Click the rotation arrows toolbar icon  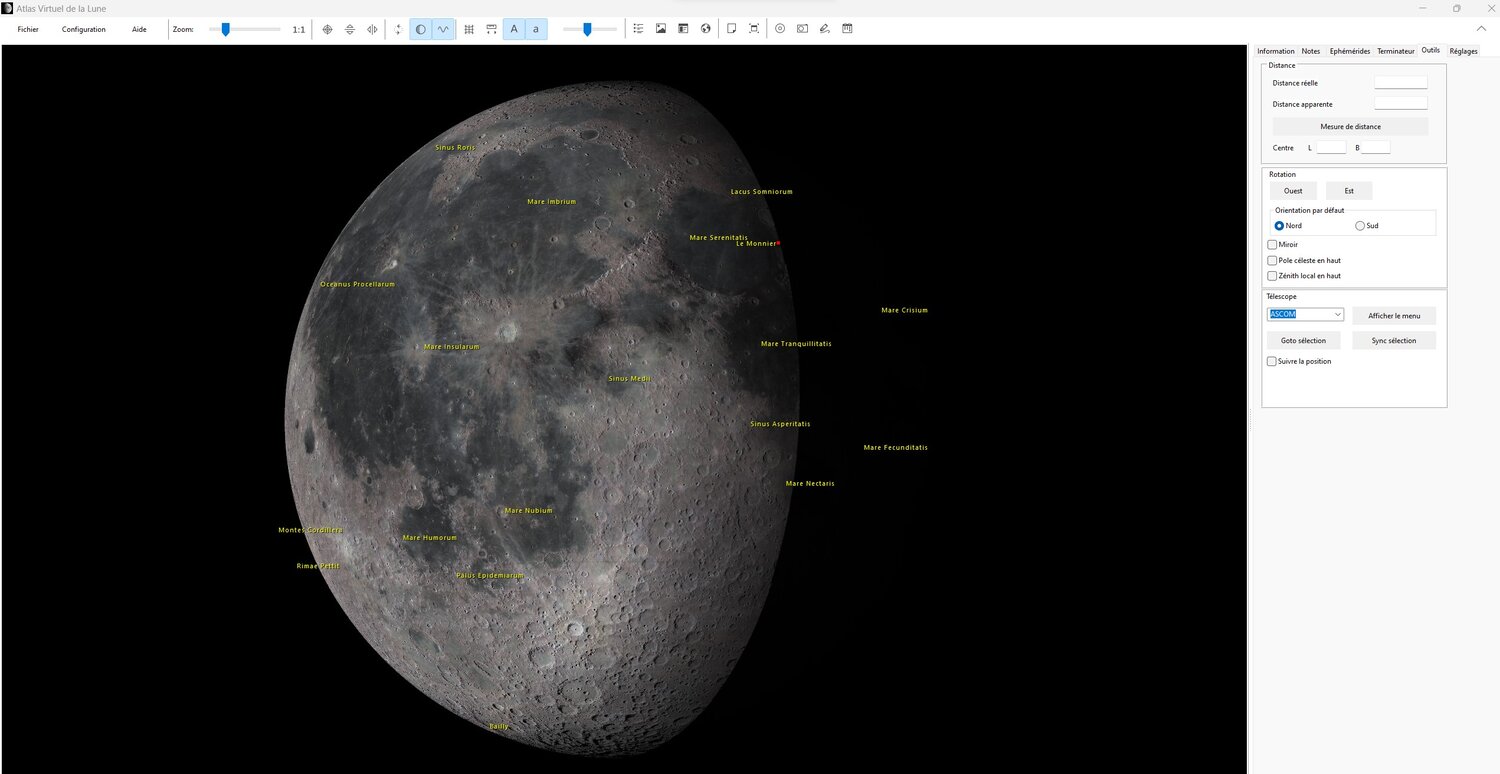click(x=398, y=29)
